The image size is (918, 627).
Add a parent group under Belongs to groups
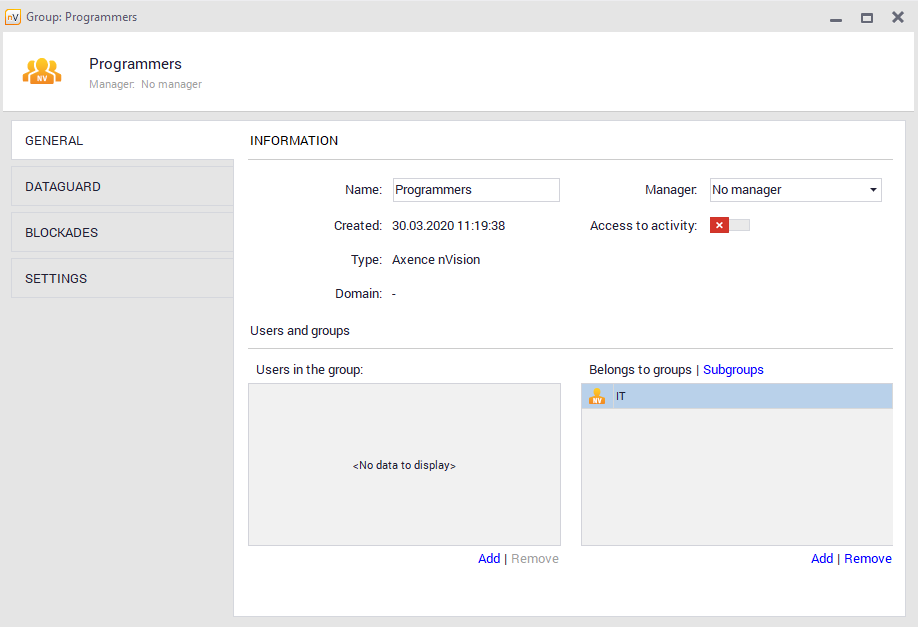pos(821,559)
